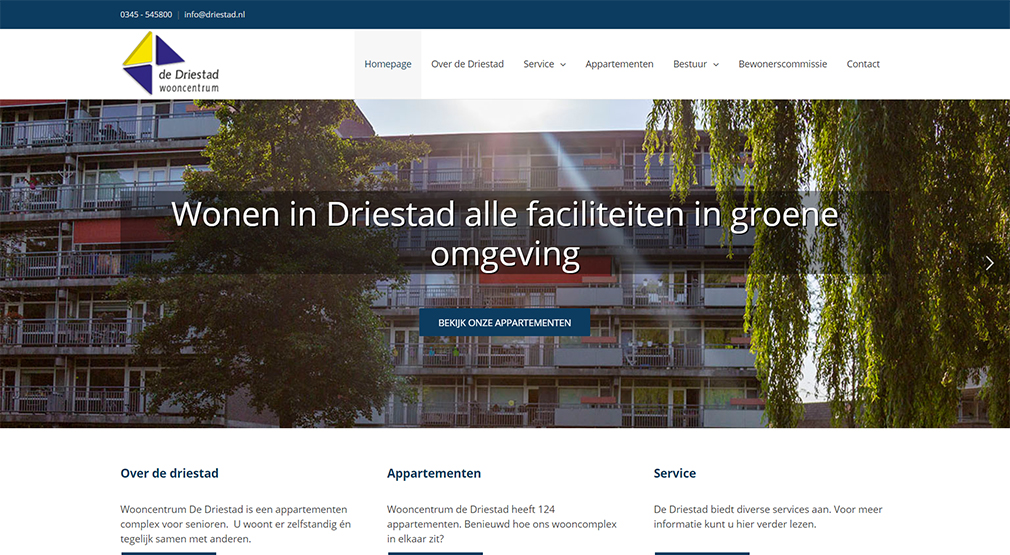Screen dimensions: 1010x555
Task: Expand the Bestuur dropdown chevron
Action: (x=716, y=65)
